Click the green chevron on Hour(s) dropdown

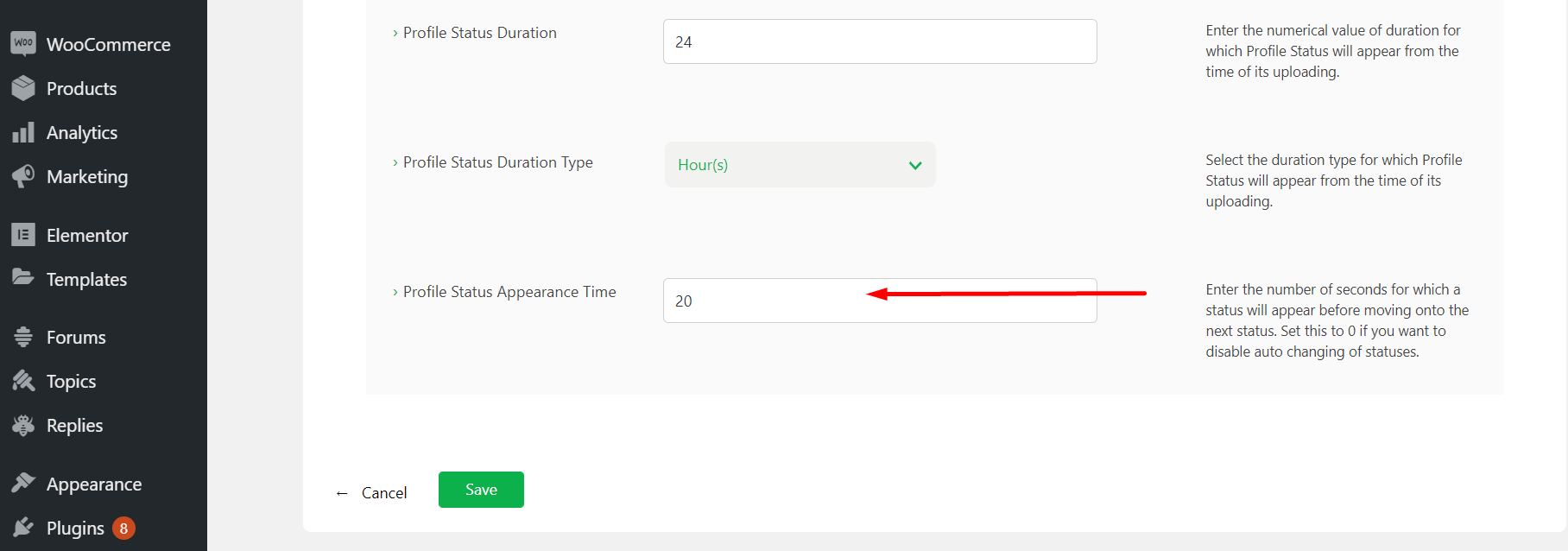(915, 165)
